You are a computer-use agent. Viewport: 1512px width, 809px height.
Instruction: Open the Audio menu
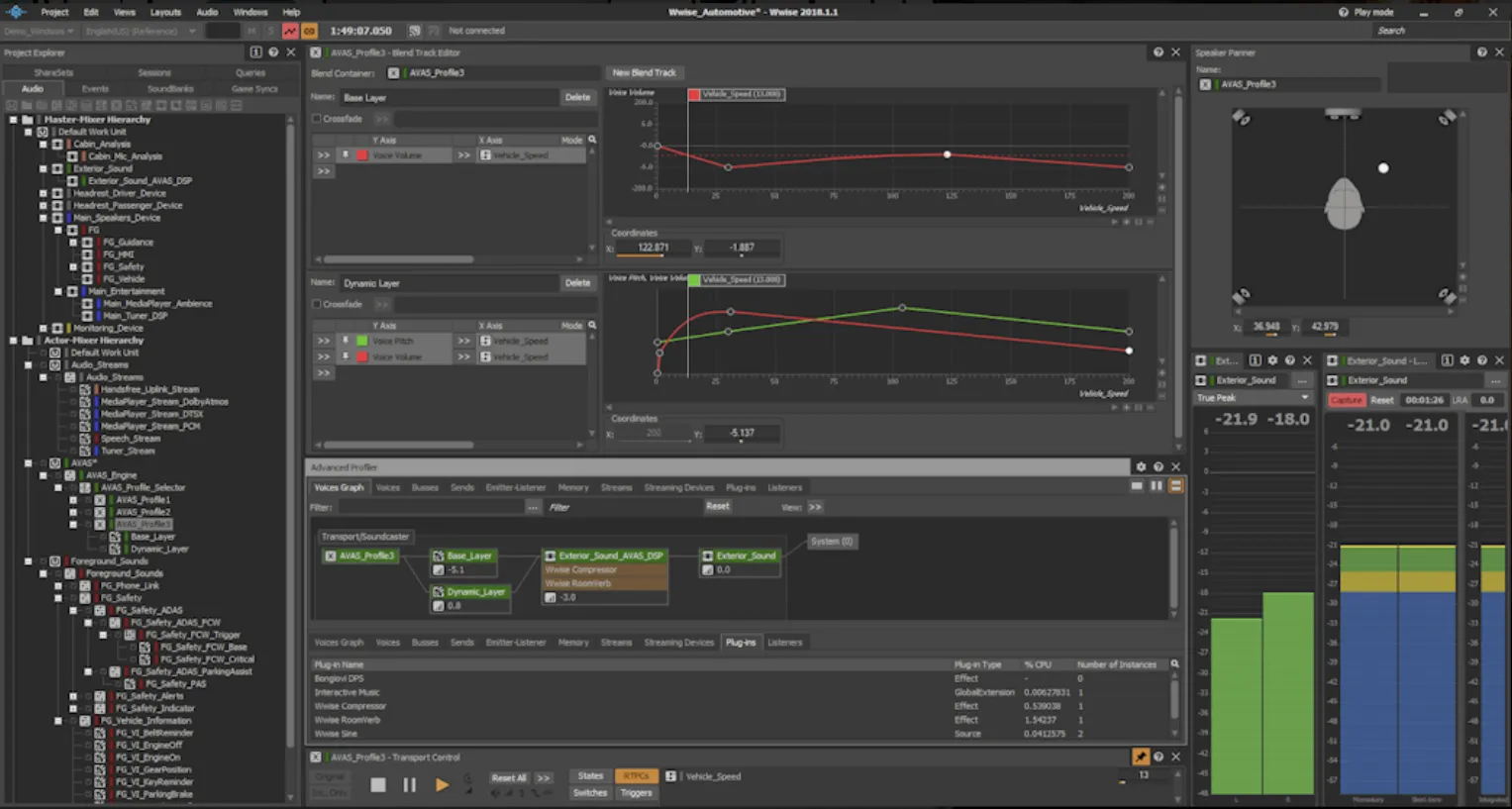tap(207, 12)
